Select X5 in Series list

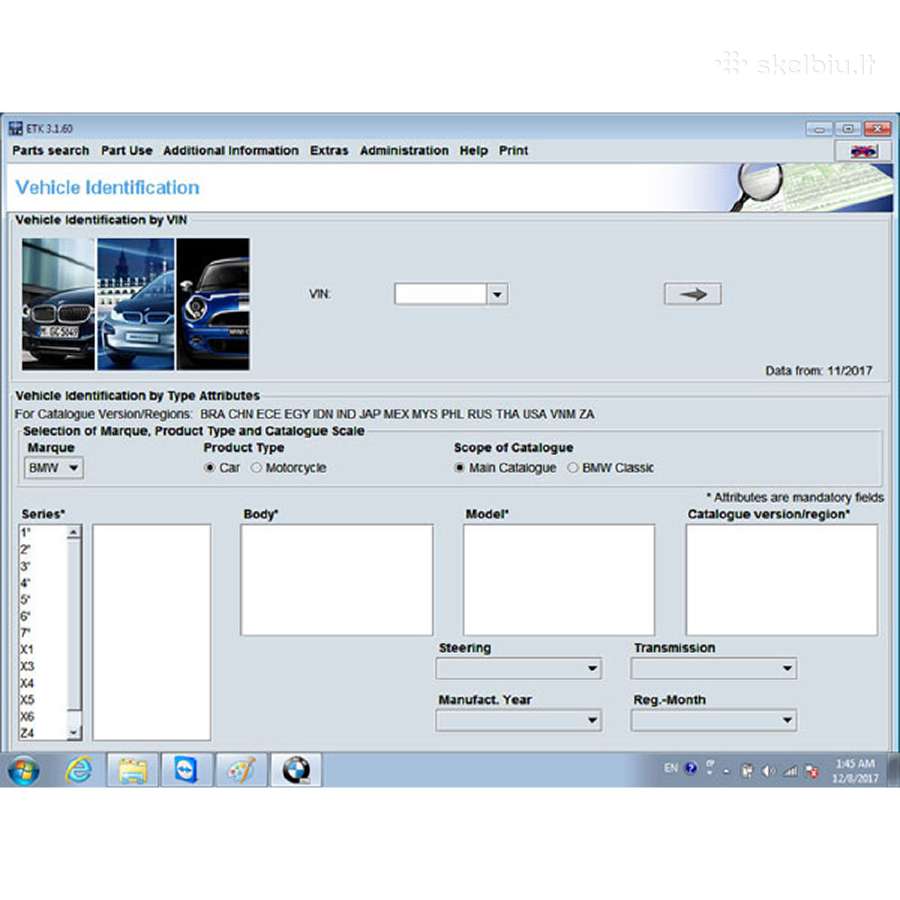43,700
